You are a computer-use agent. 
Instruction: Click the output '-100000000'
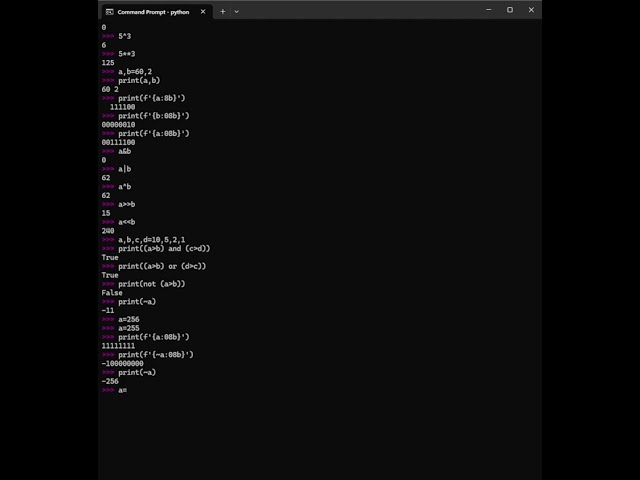coord(123,364)
